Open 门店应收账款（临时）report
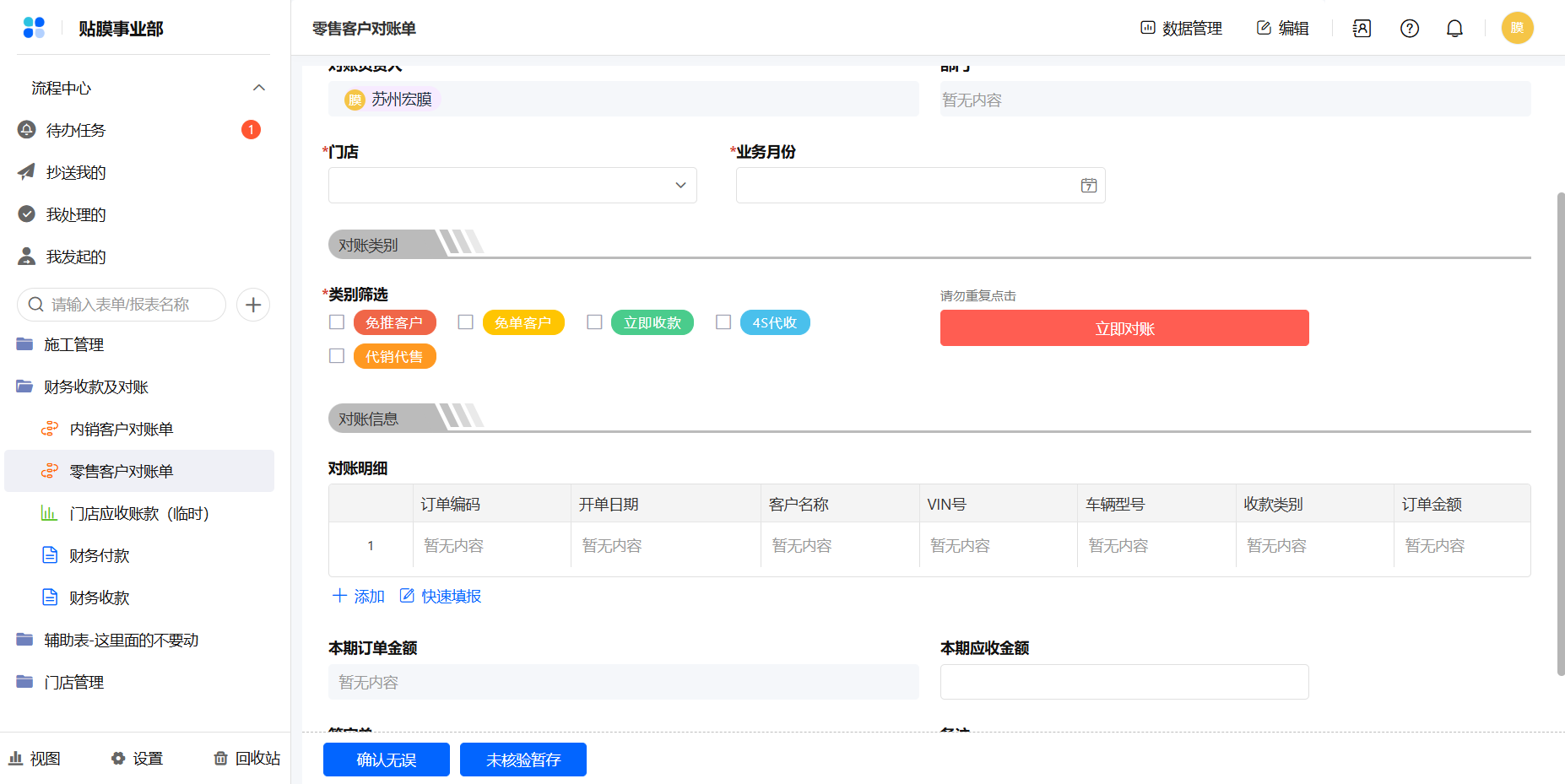The height and width of the screenshot is (784, 1565). click(x=139, y=513)
